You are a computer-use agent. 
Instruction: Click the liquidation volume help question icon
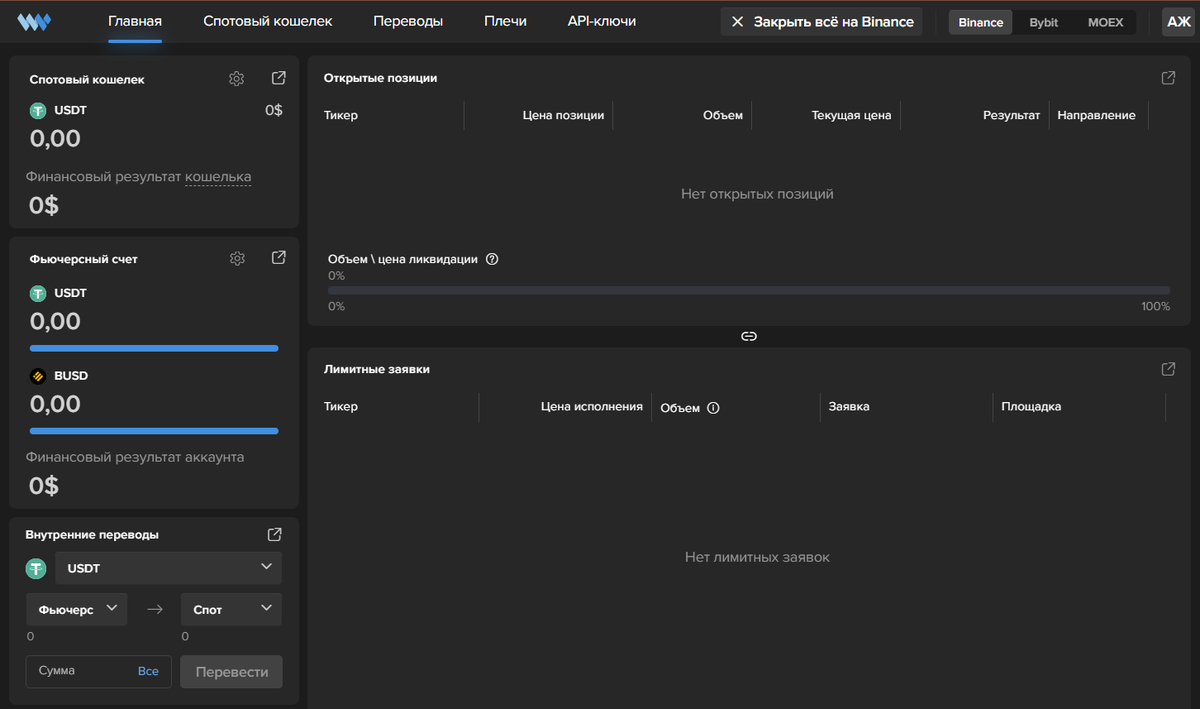pyautogui.click(x=492, y=259)
